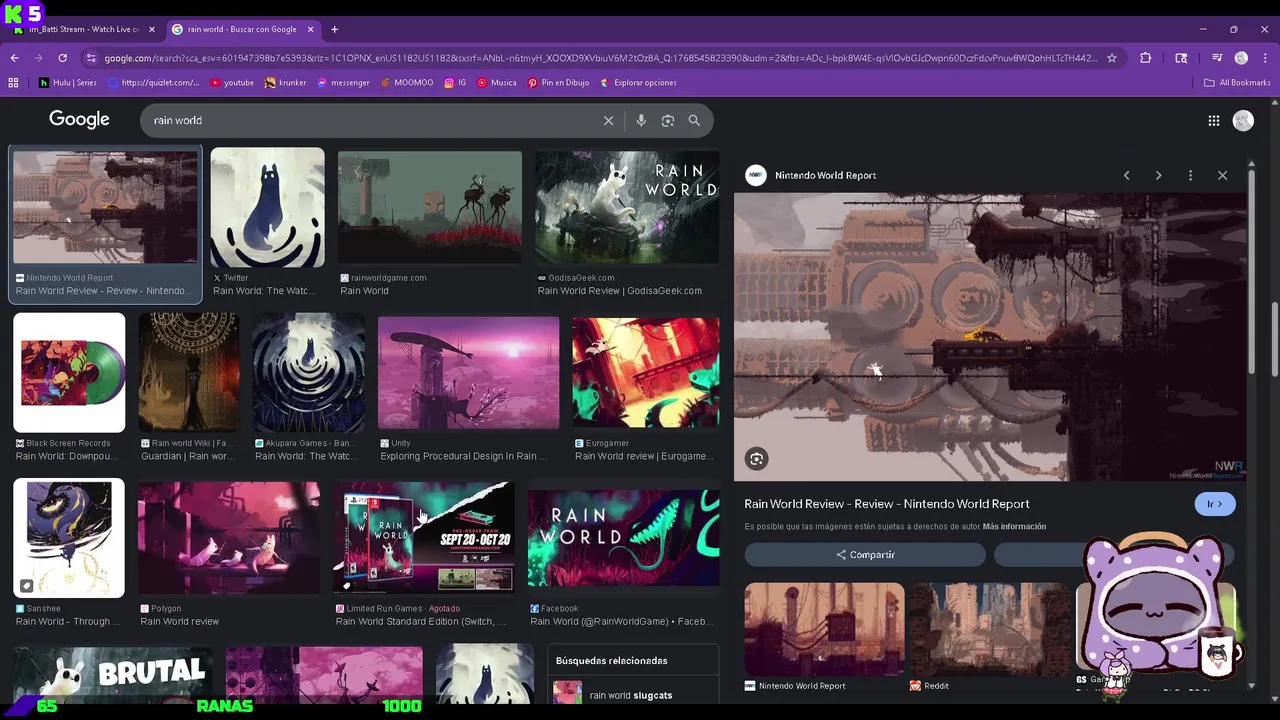Click the magnifier search button
This screenshot has height=720, width=1280.
click(694, 121)
